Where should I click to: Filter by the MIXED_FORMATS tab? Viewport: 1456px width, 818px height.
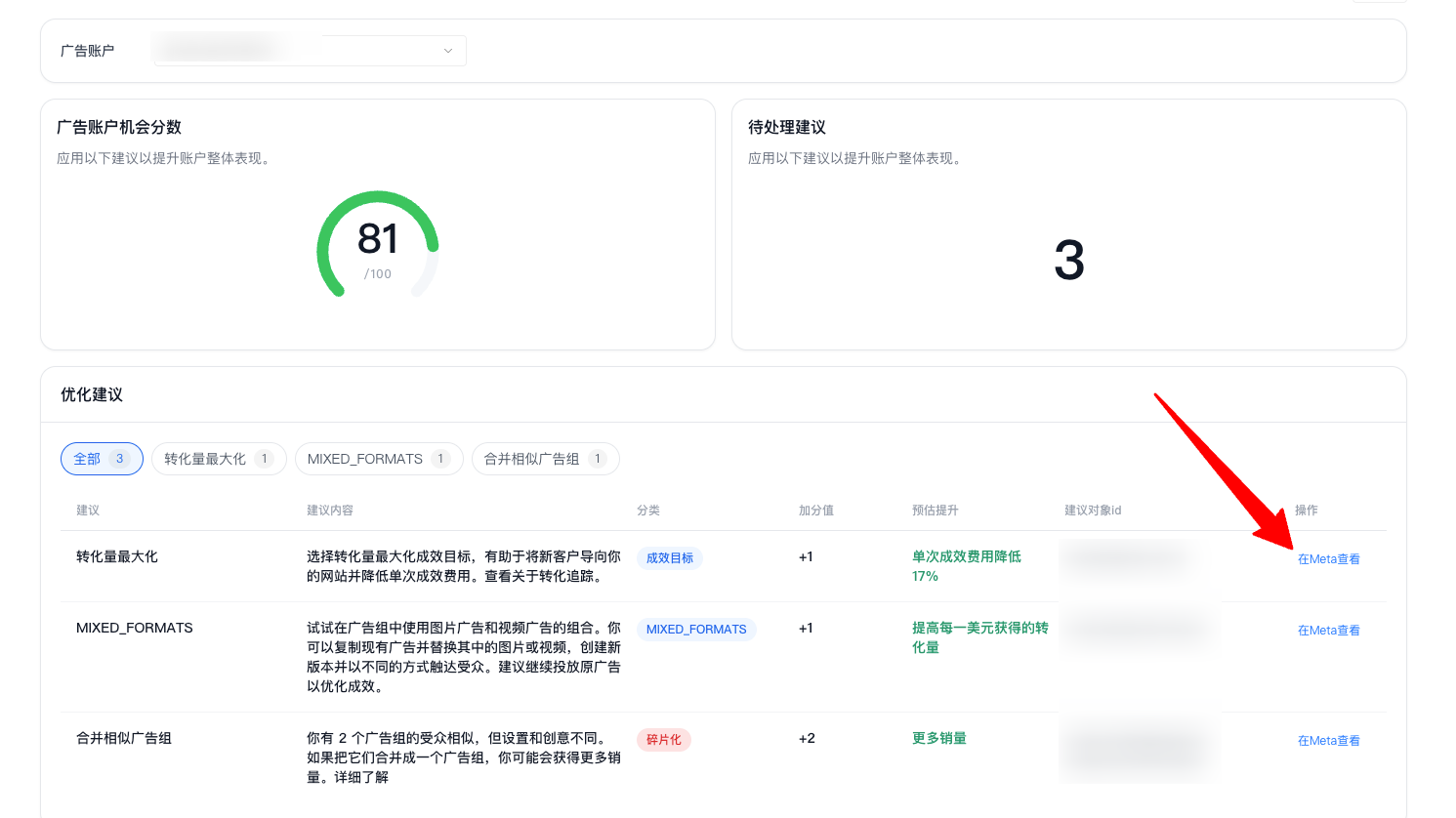coord(379,459)
